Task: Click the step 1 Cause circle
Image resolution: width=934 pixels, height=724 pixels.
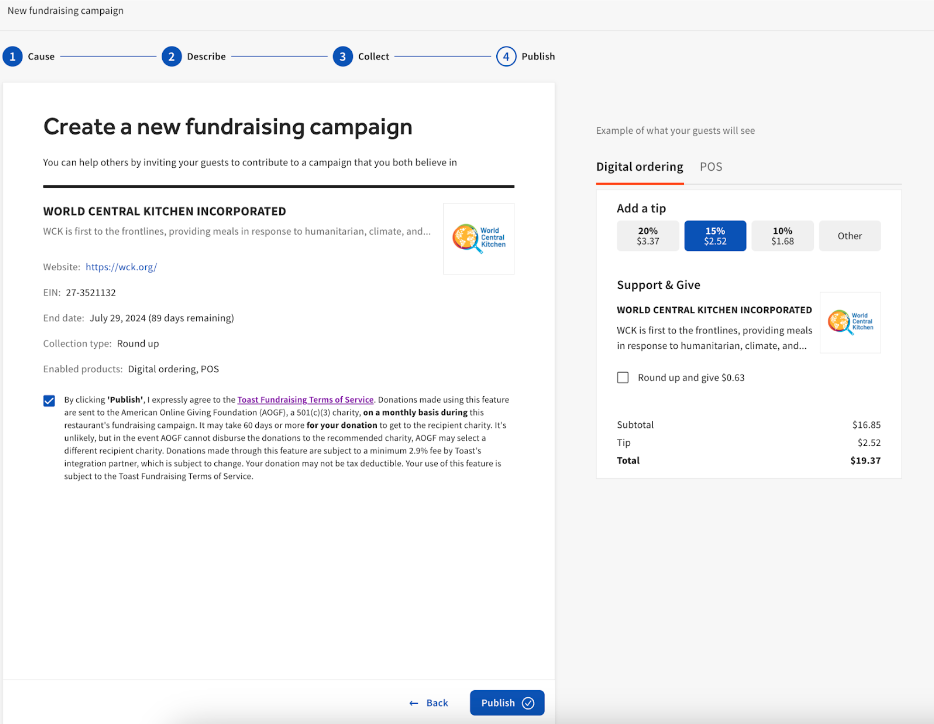Action: click(13, 57)
